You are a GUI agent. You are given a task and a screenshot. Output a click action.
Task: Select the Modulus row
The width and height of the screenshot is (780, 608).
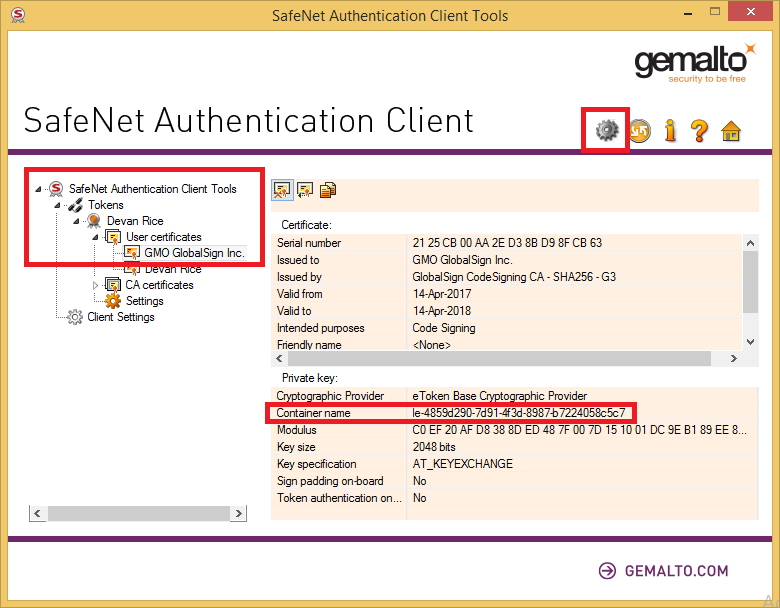514,430
